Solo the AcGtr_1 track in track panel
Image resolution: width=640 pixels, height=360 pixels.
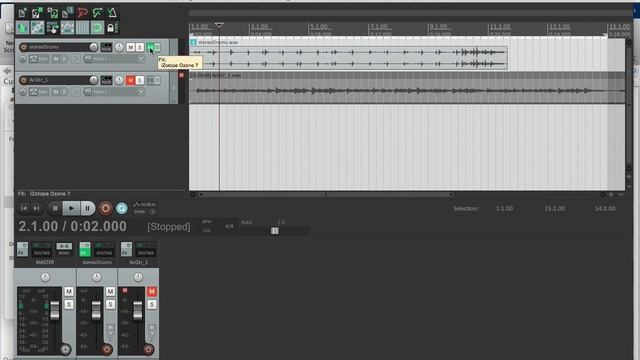tap(140, 80)
